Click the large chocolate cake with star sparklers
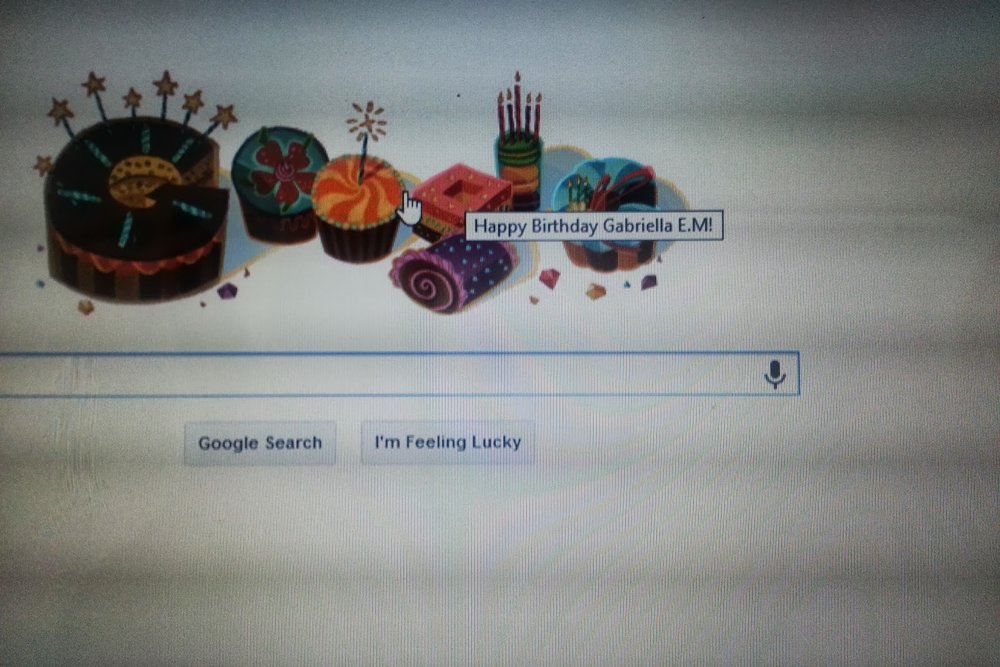1000x667 pixels. 134,204
